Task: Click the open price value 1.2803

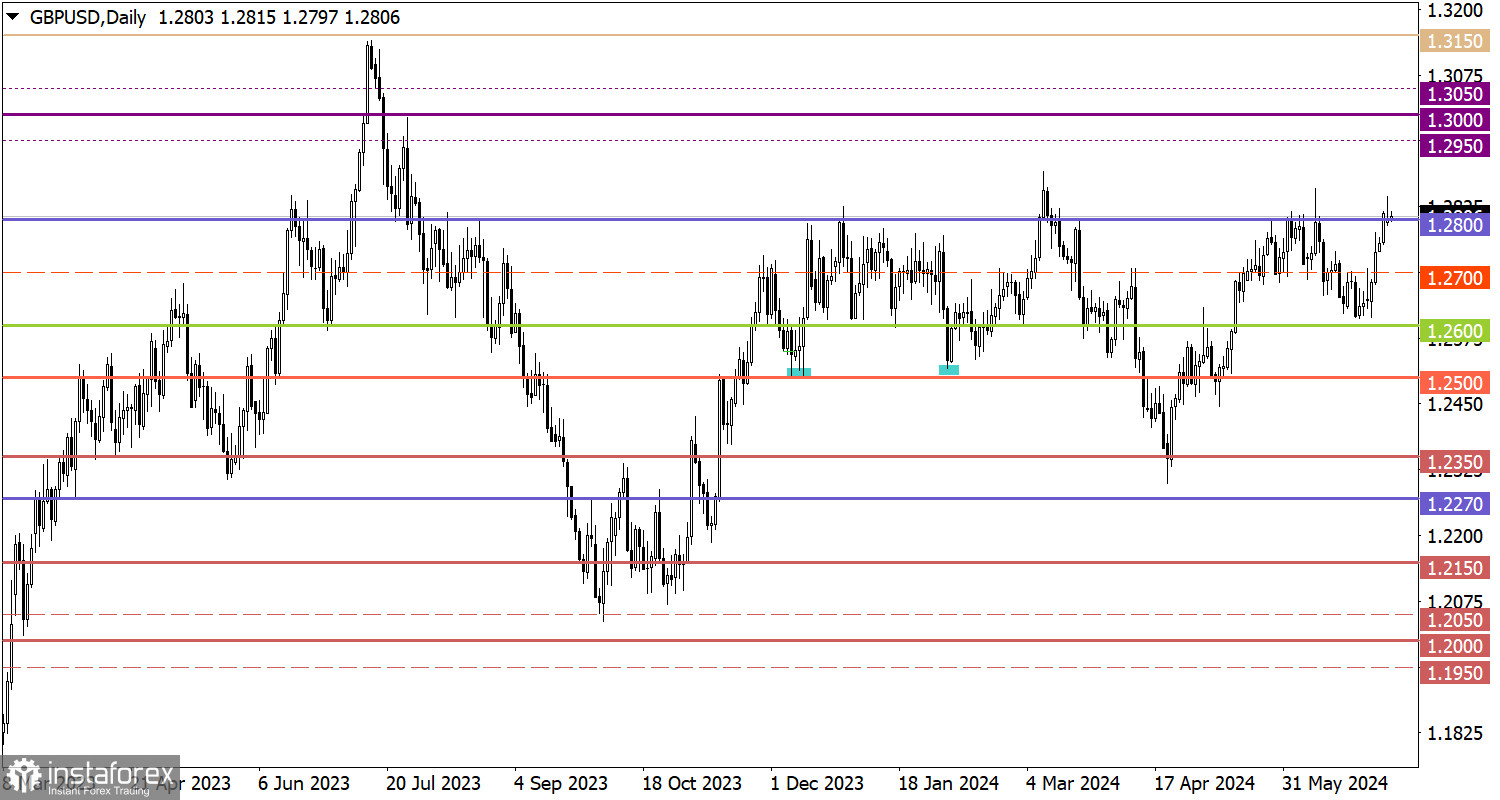Action: [x=184, y=18]
